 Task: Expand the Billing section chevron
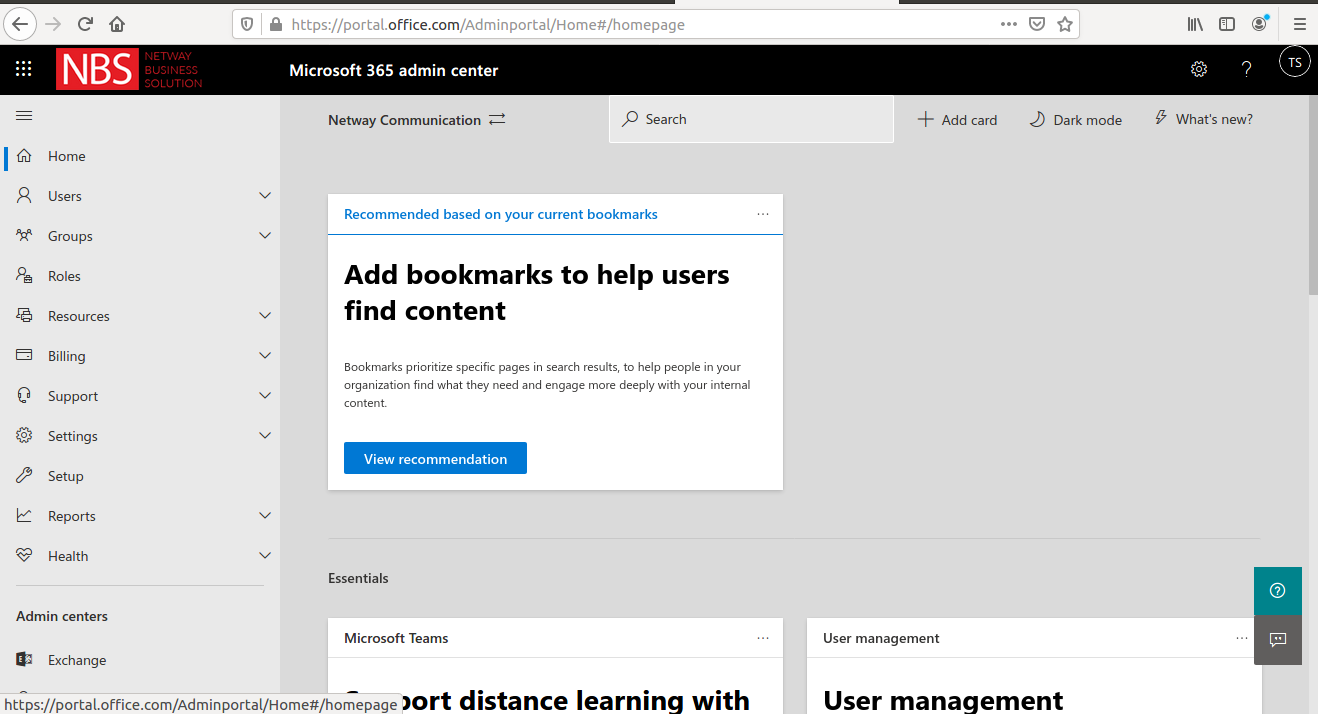[265, 356]
